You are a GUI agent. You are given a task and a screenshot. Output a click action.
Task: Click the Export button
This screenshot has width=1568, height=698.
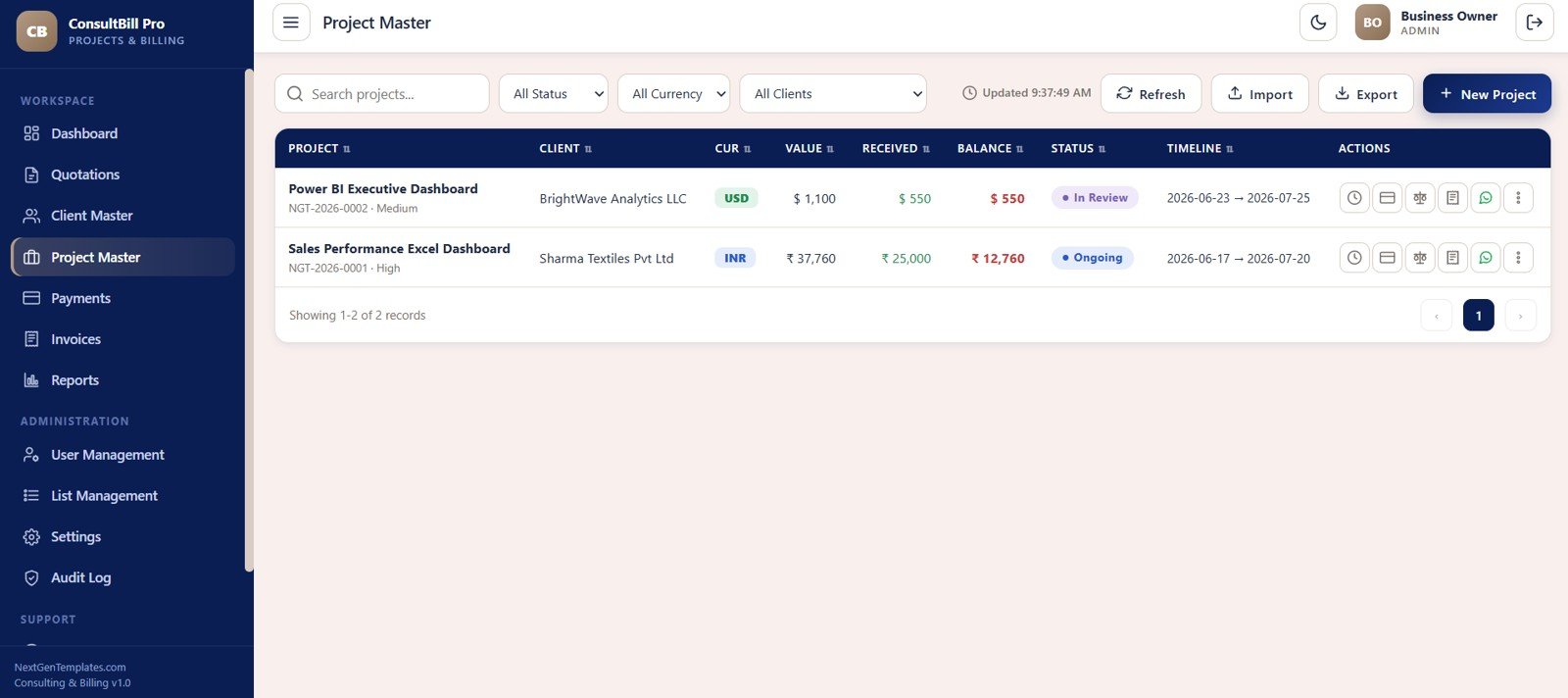[x=1366, y=94]
